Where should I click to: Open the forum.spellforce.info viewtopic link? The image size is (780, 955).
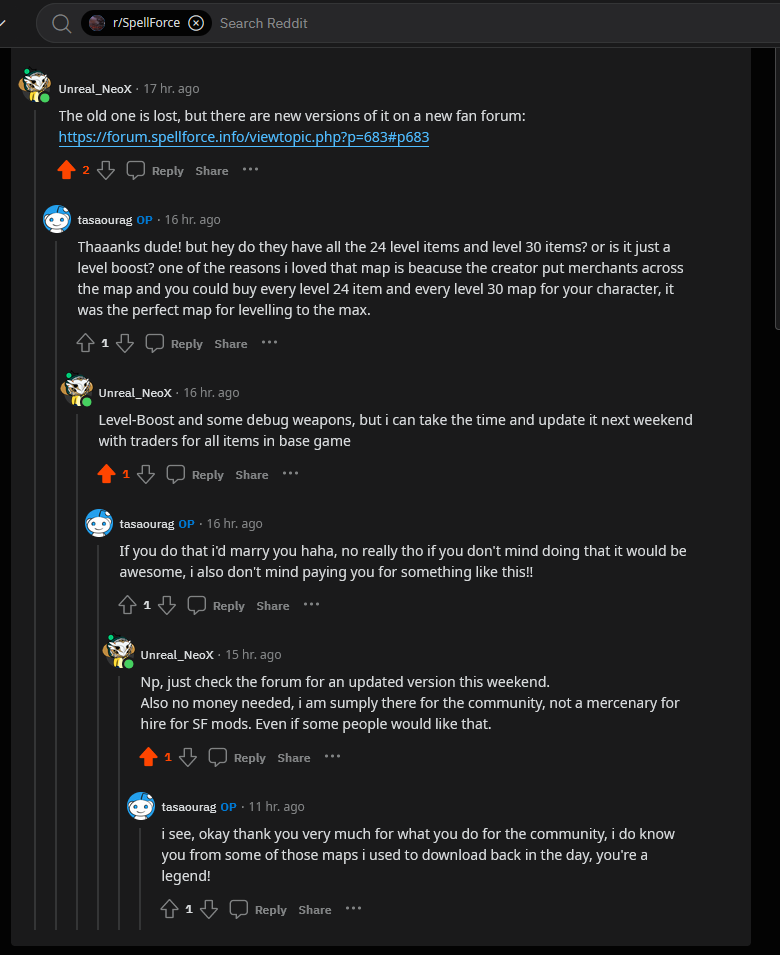(244, 138)
